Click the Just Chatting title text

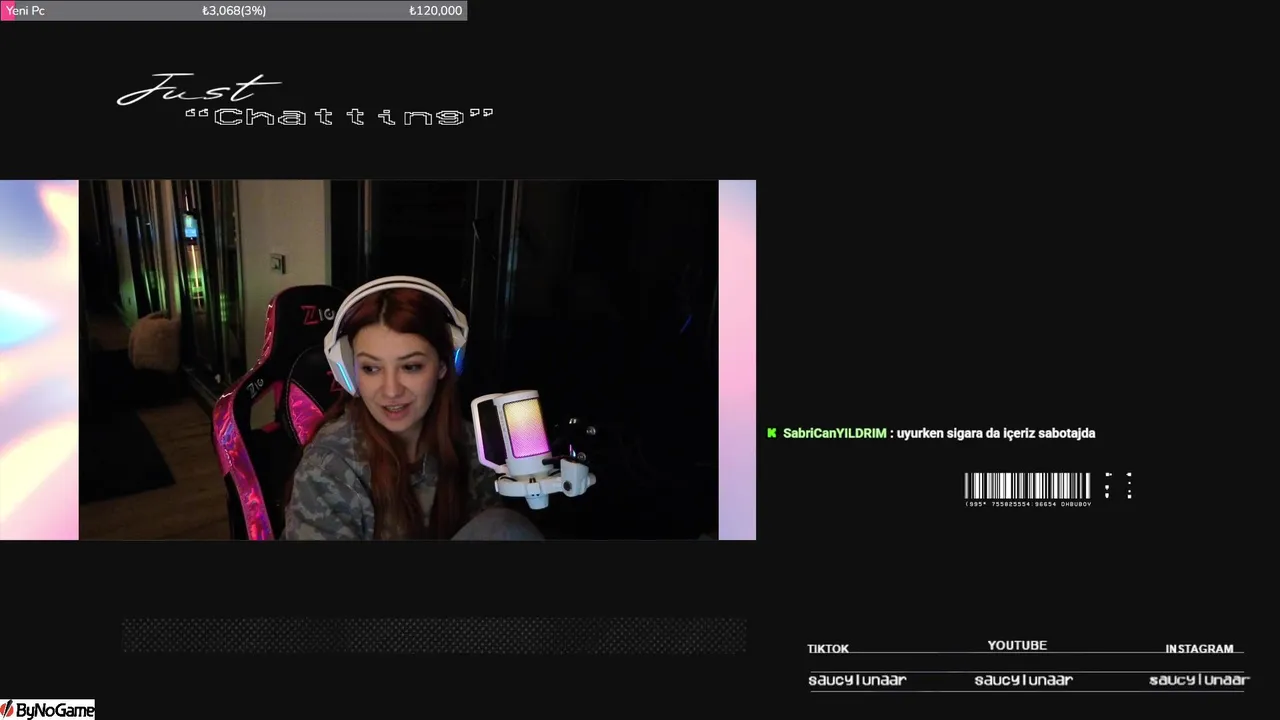(x=305, y=101)
